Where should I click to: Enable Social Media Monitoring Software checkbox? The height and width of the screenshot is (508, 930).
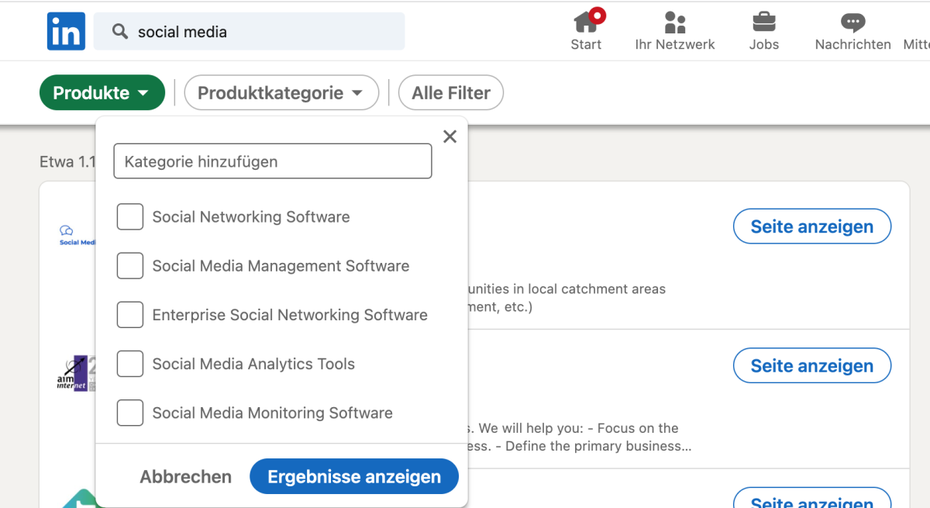[130, 412]
